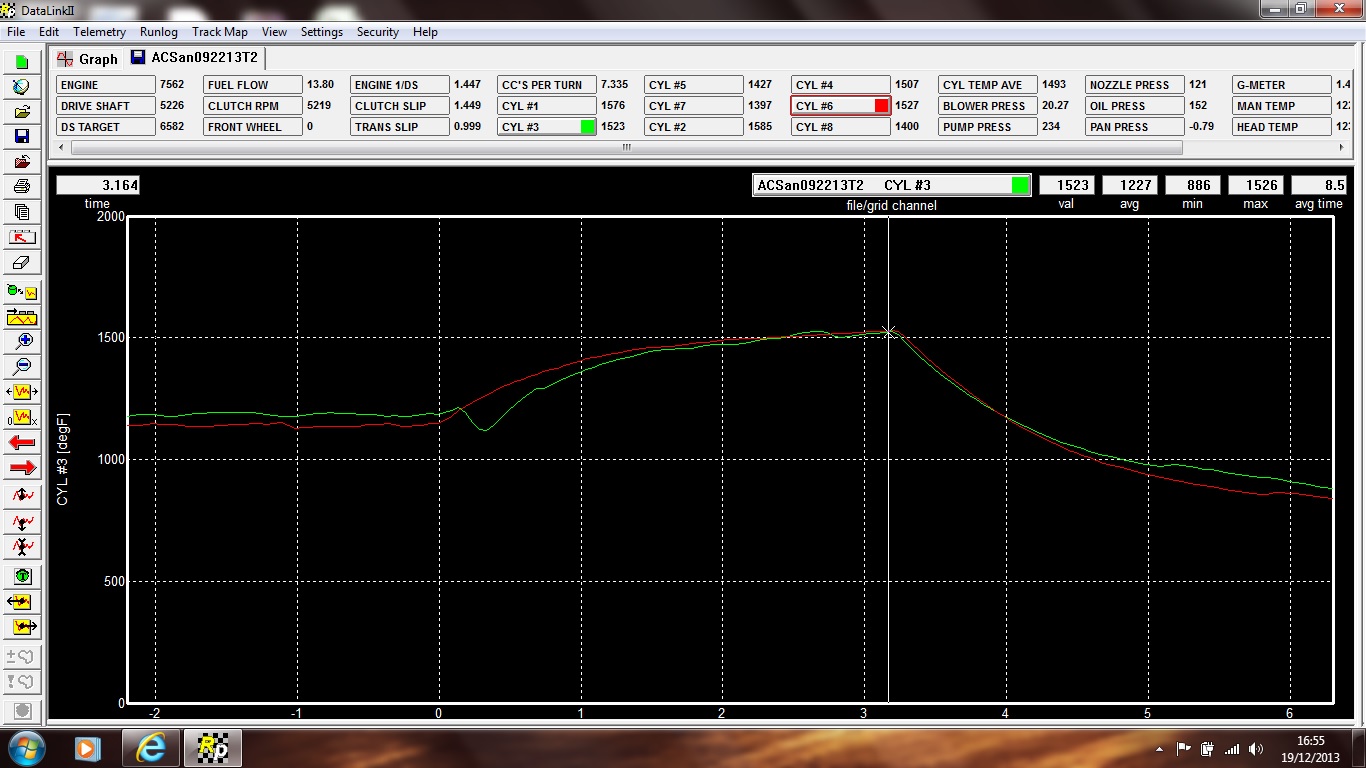This screenshot has height=768, width=1366.
Task: Select the eraser tool icon
Action: (22, 263)
